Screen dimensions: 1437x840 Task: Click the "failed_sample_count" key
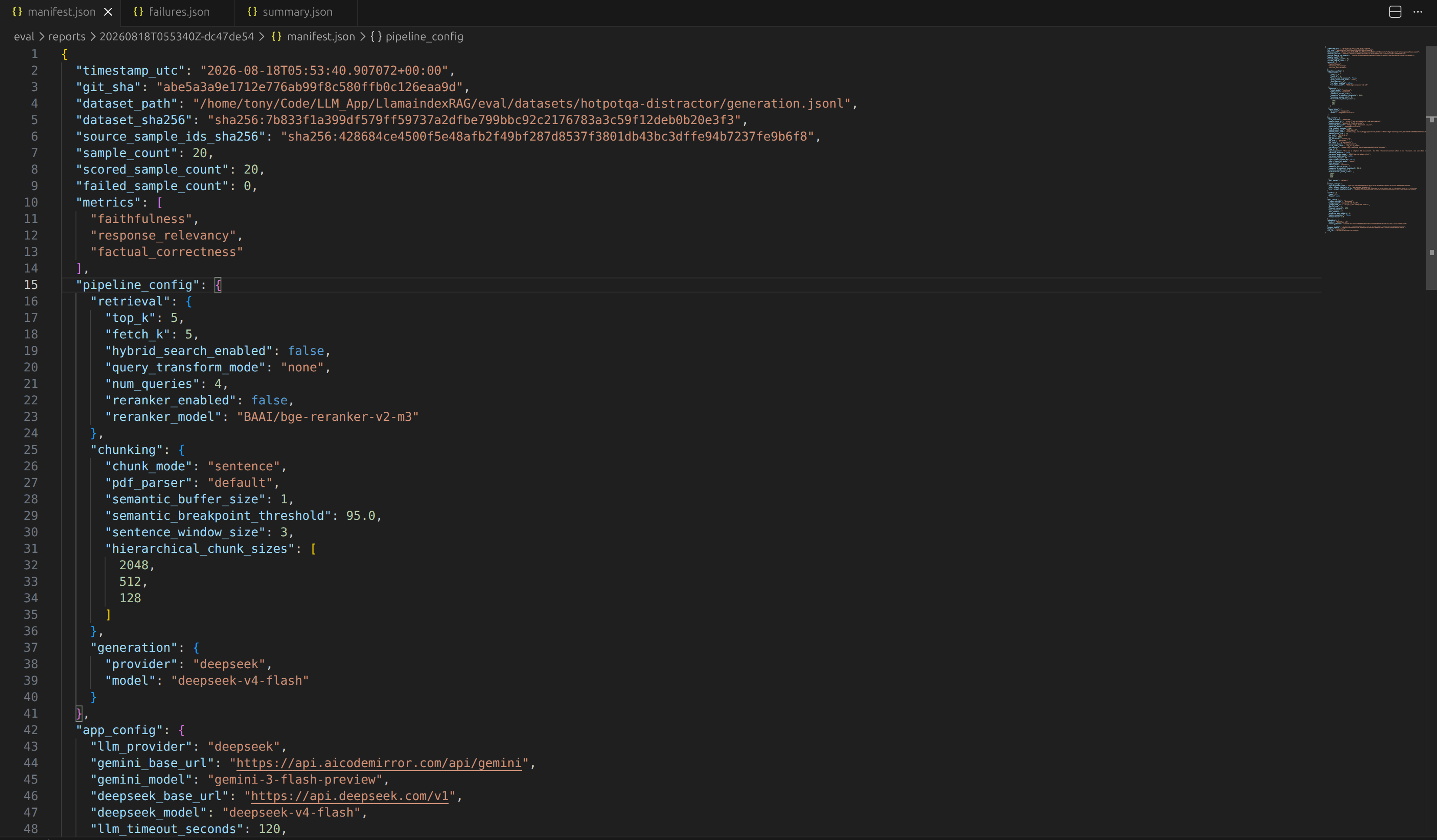tap(152, 186)
